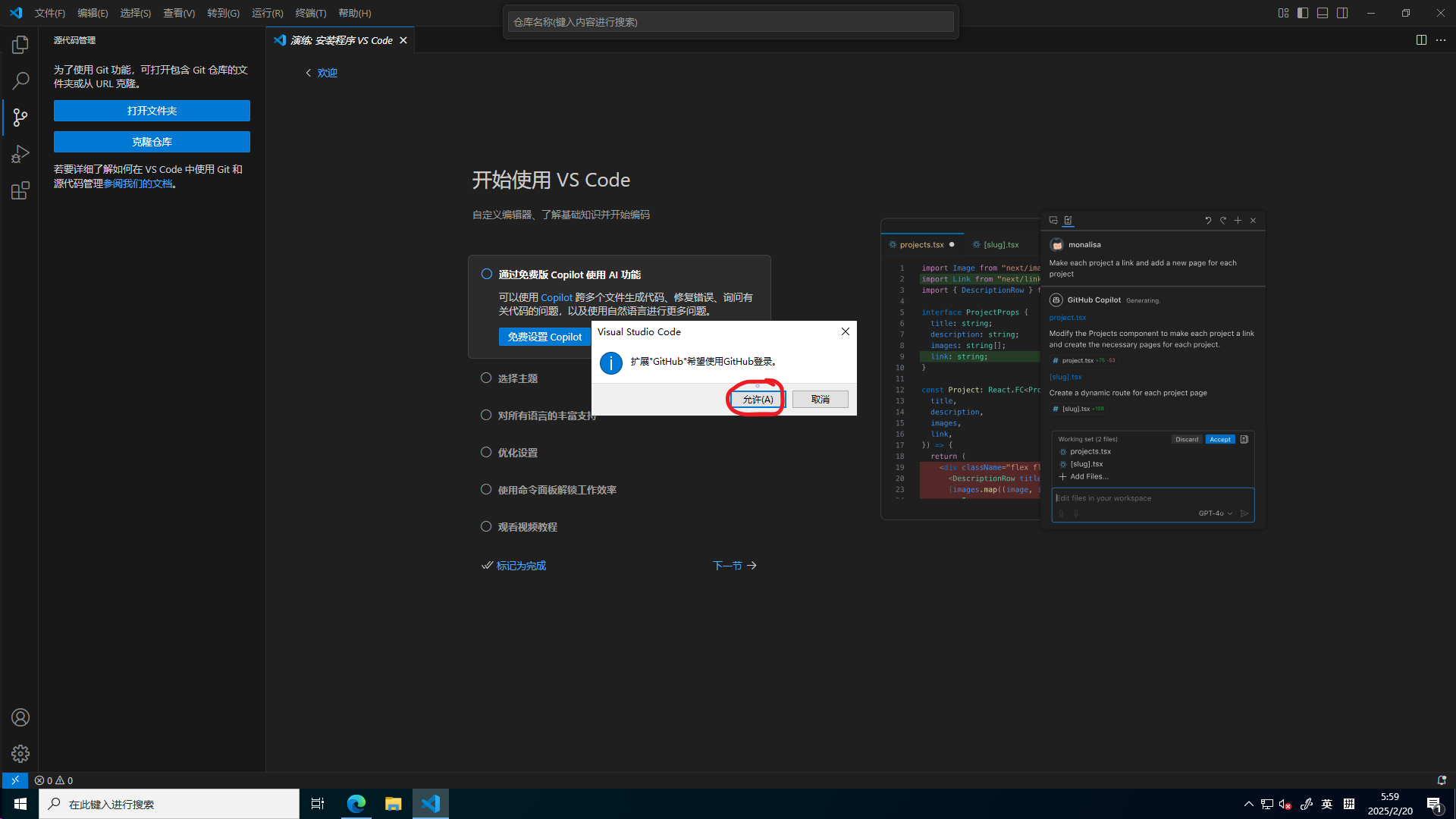Open the Run and Debug view
This screenshot has width=1456, height=819.
[x=20, y=154]
